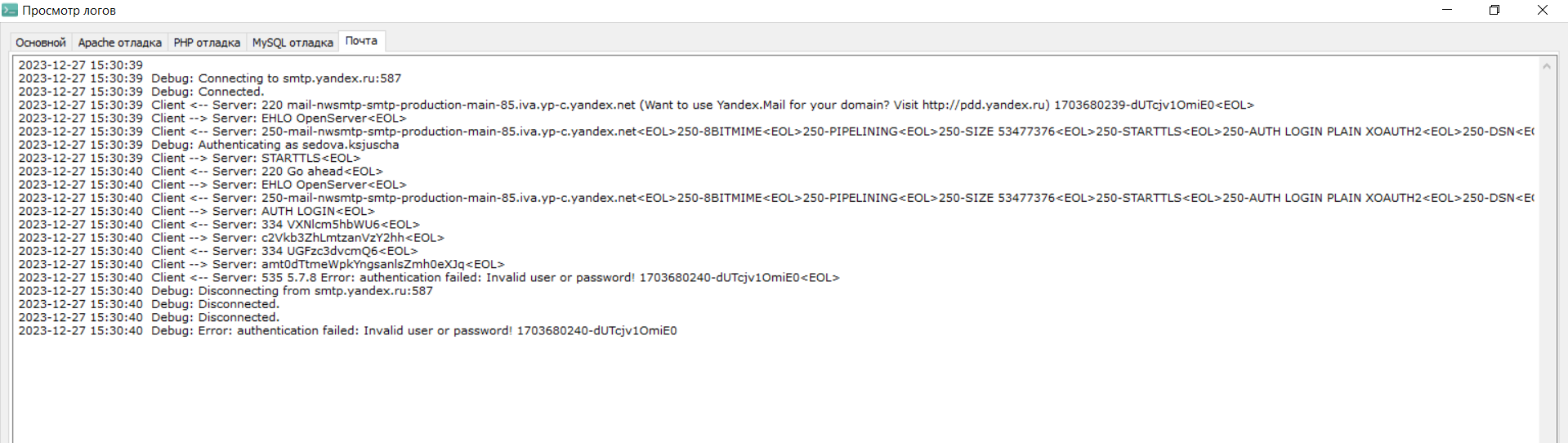Click the scrollbar up arrow
1568x443 pixels.
(1546, 66)
